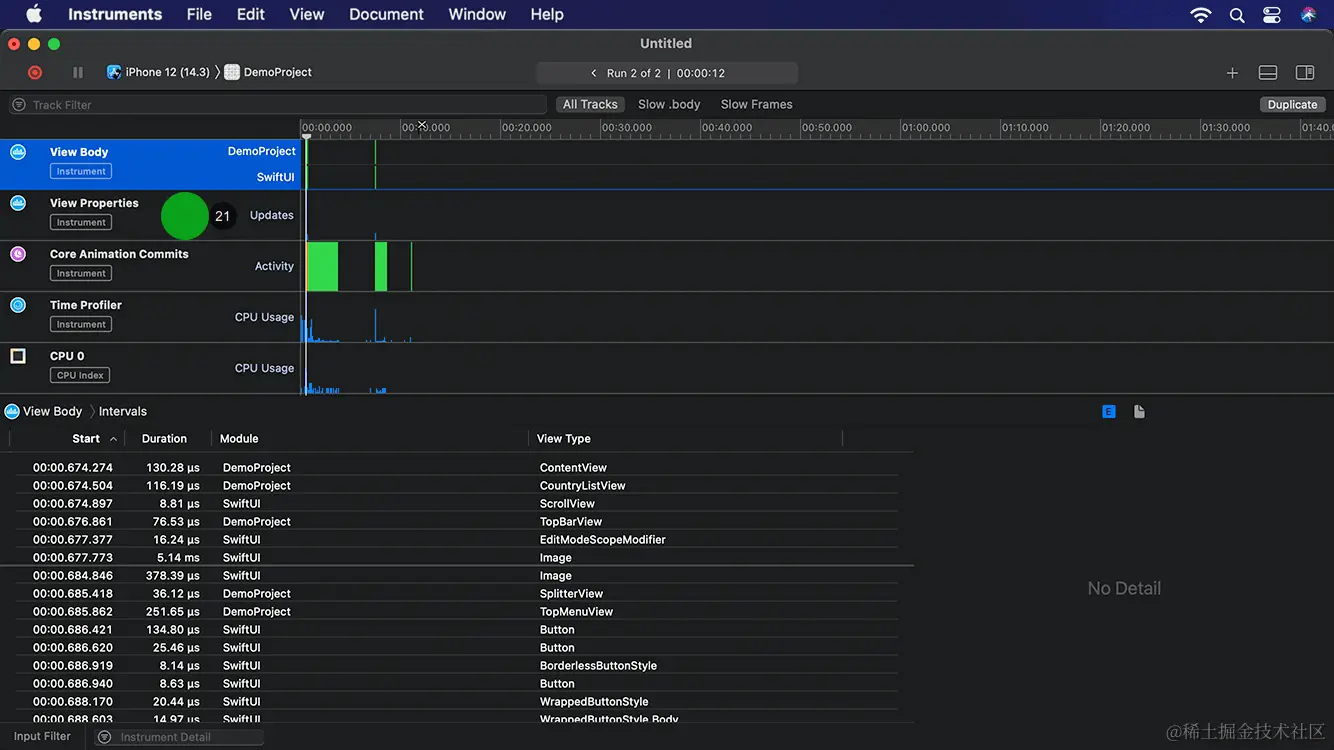The image size is (1334, 750).
Task: Sort by the View Type column header
Action: (564, 438)
